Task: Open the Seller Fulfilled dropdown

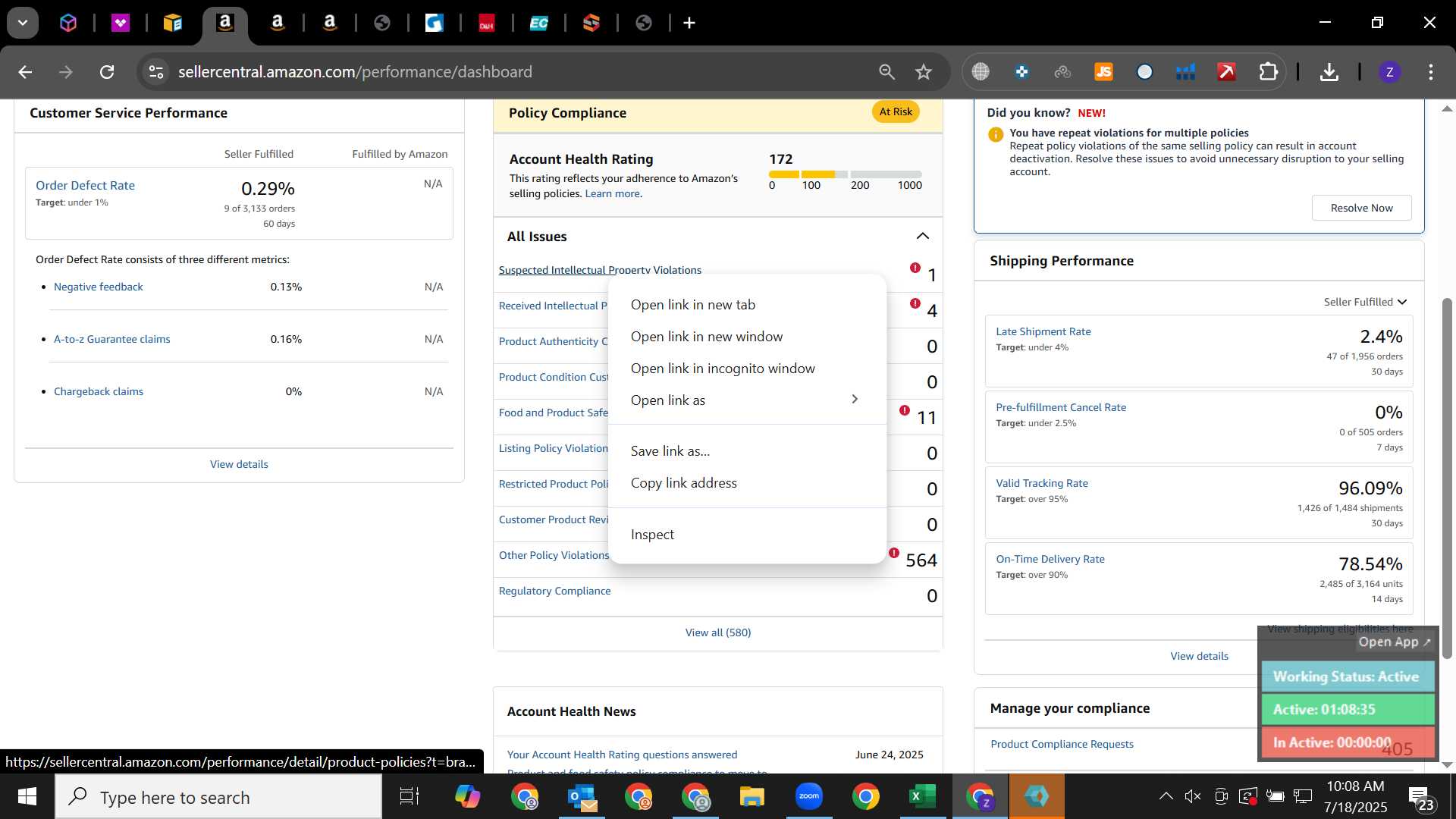Action: pos(1365,302)
